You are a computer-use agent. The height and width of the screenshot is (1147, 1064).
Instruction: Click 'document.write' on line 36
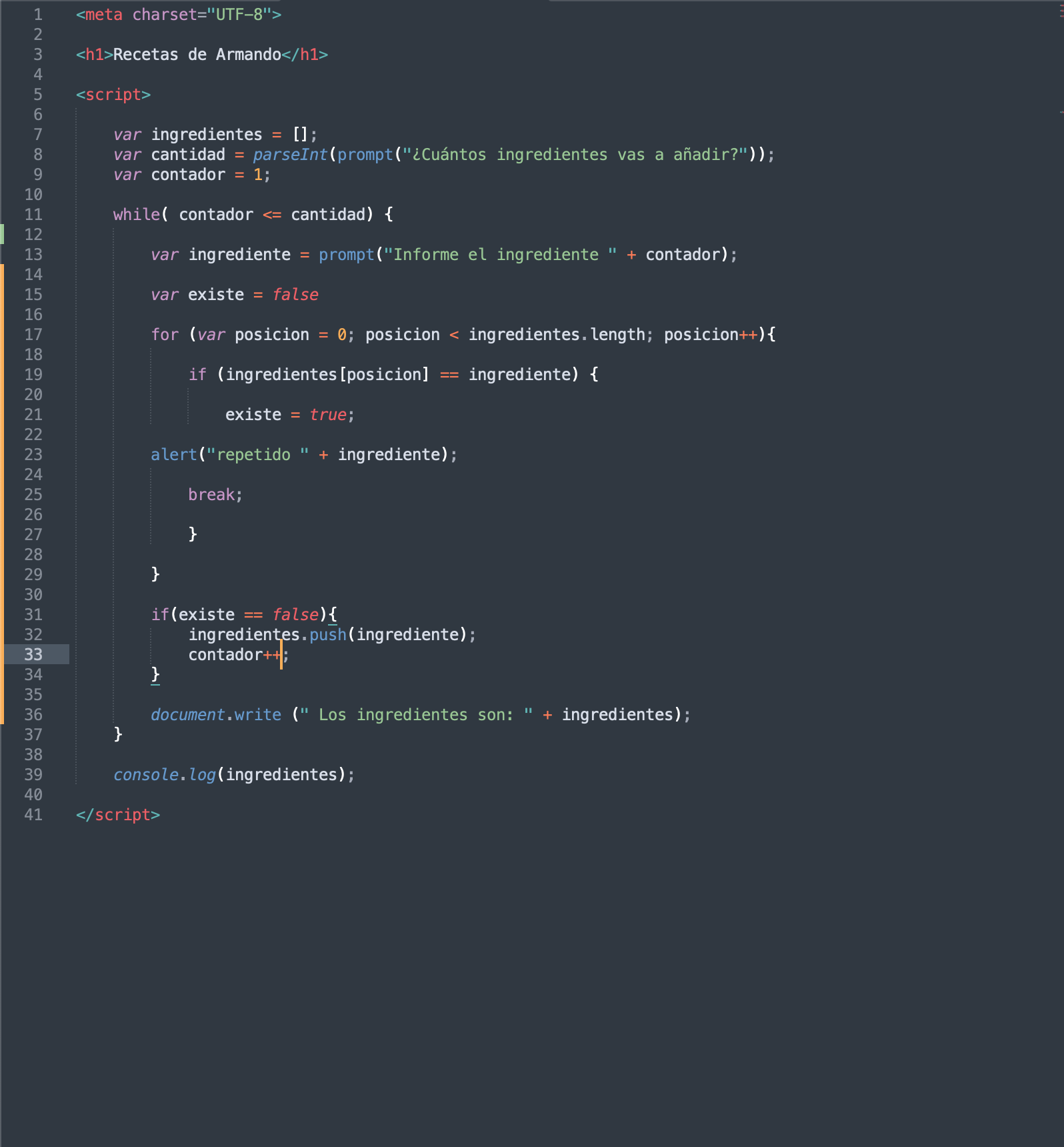pyautogui.click(x=216, y=715)
